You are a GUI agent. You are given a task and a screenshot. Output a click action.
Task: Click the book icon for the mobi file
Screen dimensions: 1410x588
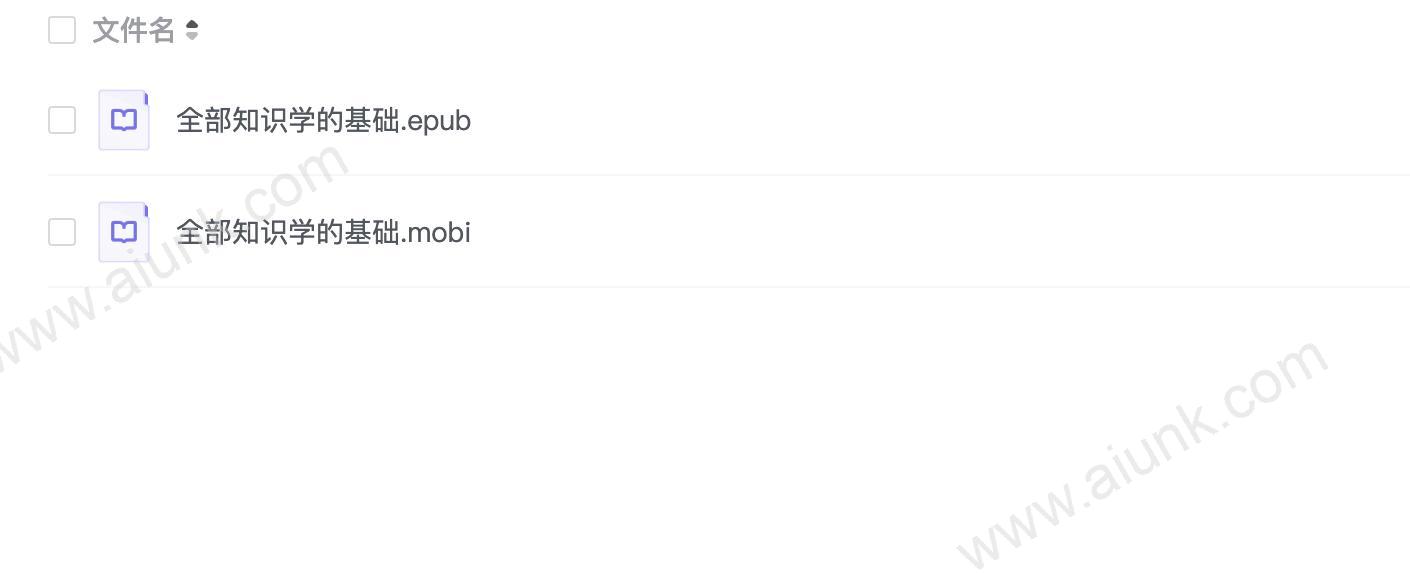click(x=124, y=232)
